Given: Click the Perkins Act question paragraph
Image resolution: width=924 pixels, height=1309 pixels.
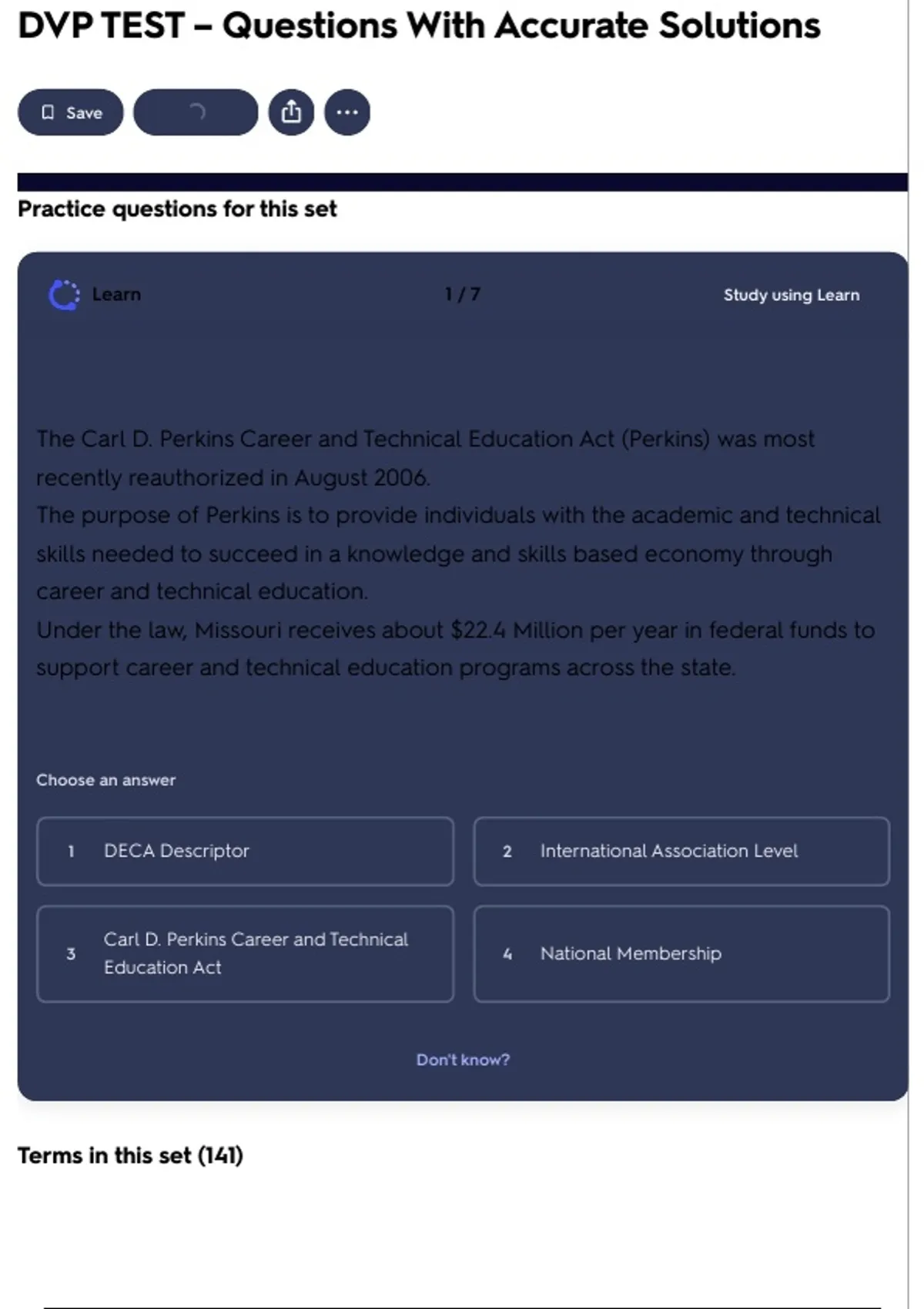Looking at the screenshot, I should coord(458,553).
